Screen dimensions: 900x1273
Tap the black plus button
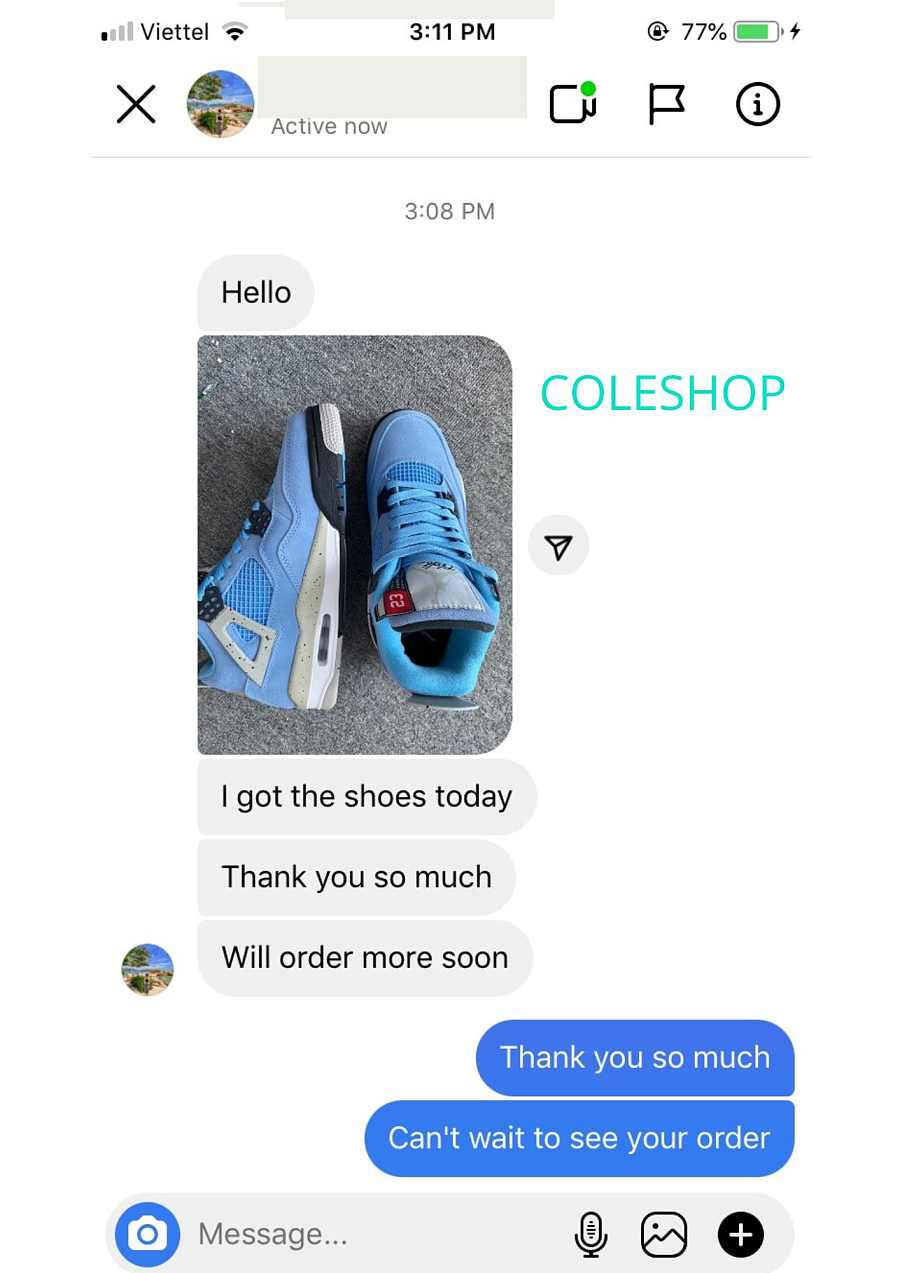click(x=741, y=1235)
